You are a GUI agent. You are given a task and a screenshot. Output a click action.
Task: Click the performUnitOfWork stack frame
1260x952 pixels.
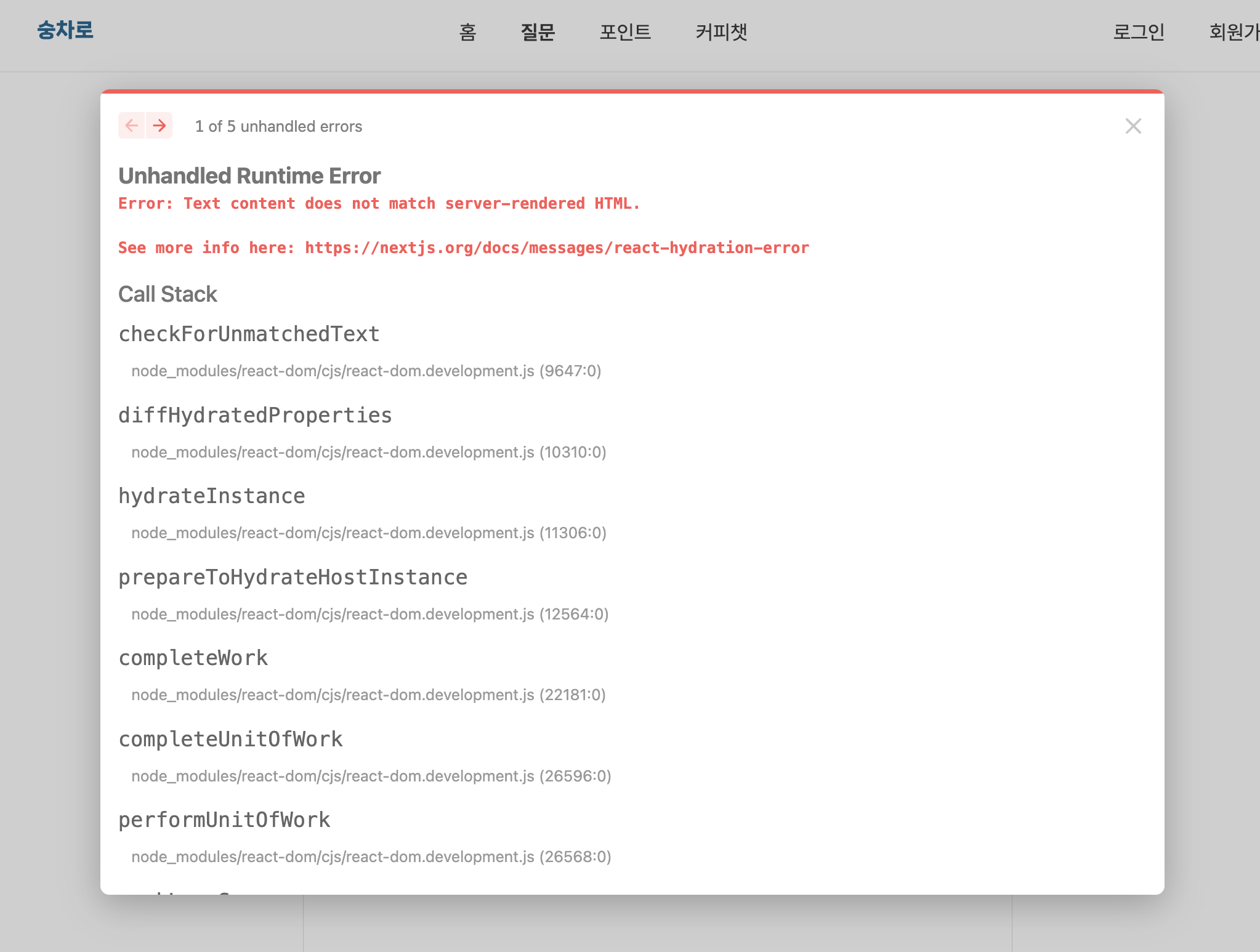[x=225, y=820]
